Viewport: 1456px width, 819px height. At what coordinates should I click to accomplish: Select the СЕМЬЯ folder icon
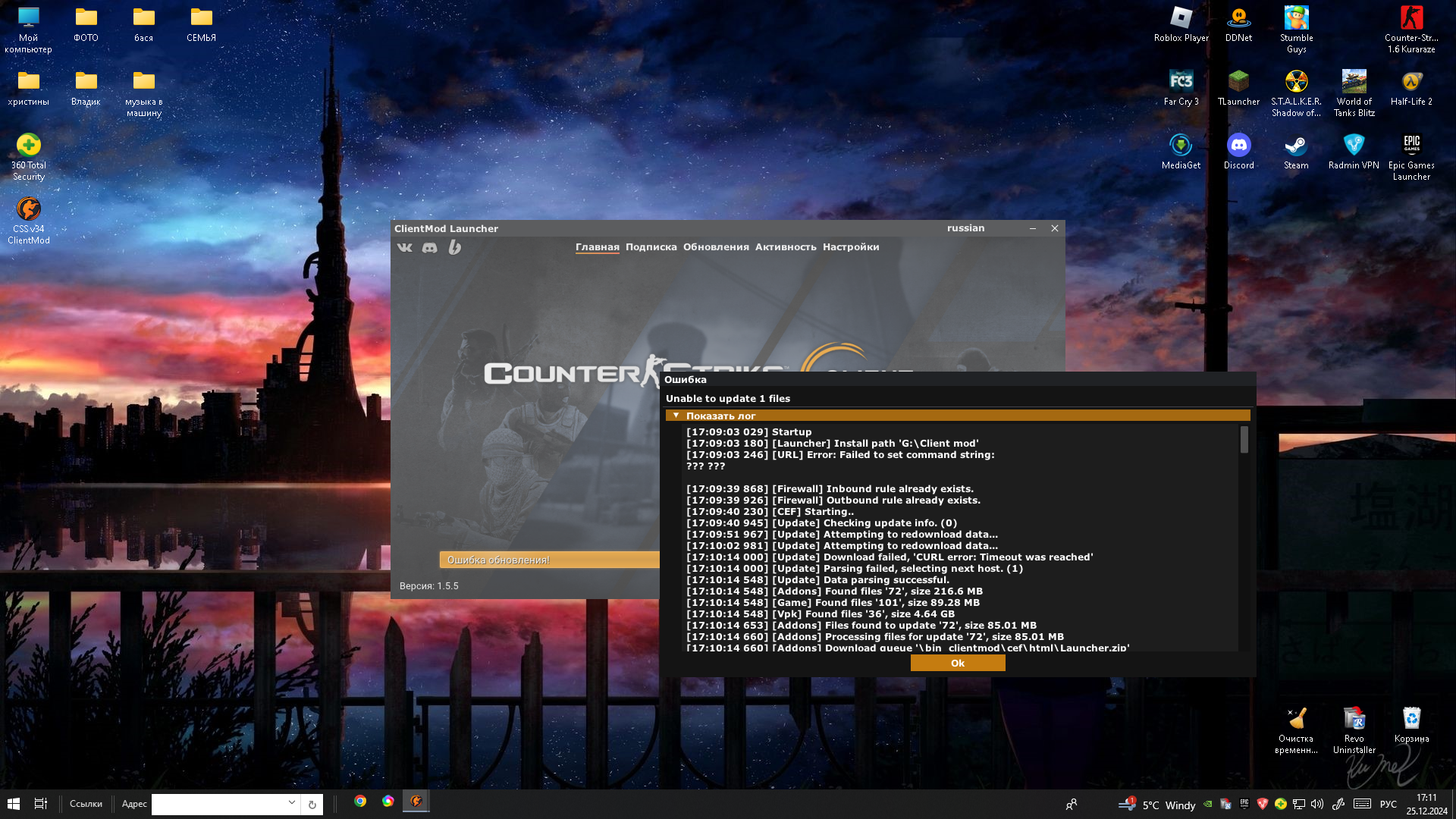202,24
